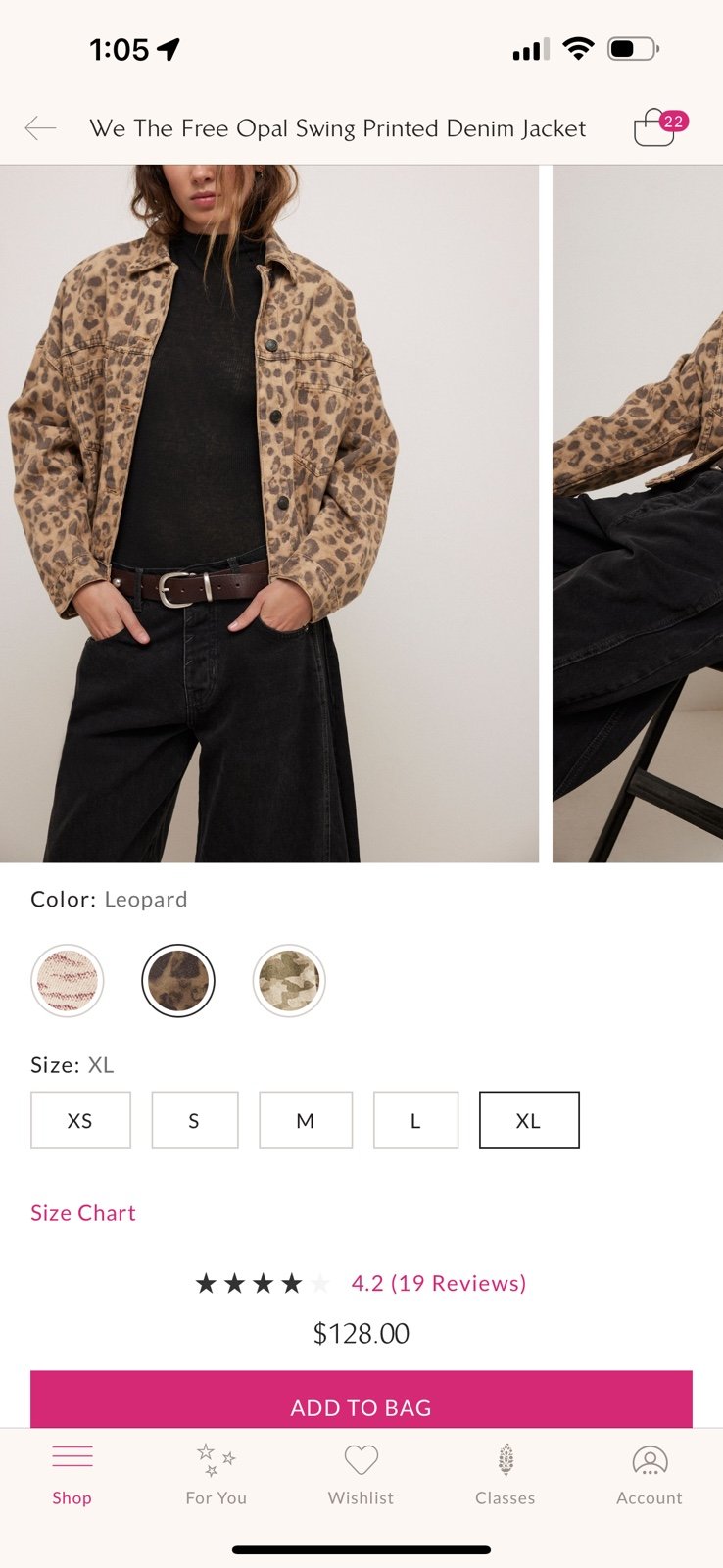Choose the pink striped color swatch
Viewport: 723px width, 1568px height.
click(x=68, y=980)
